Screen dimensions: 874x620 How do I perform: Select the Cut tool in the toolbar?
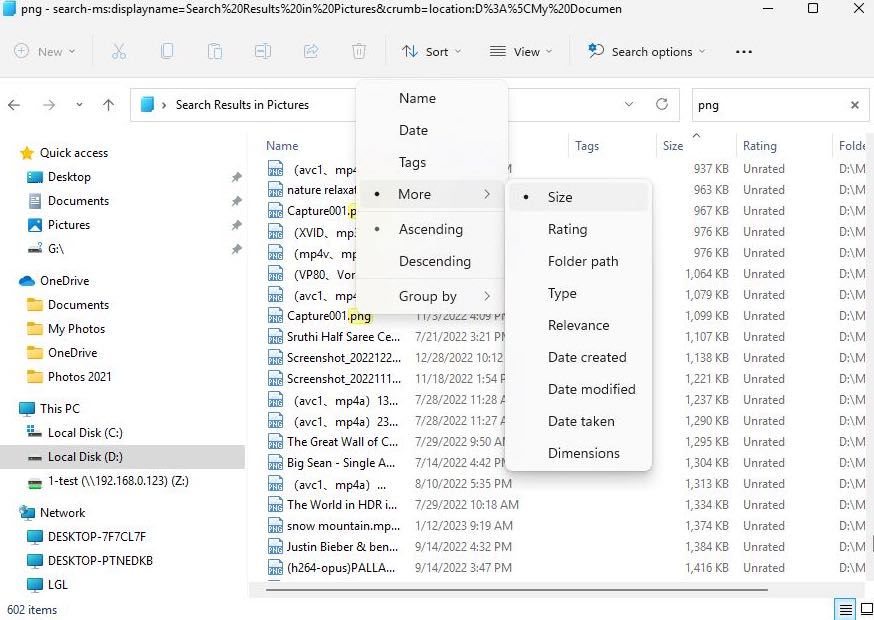coord(118,50)
